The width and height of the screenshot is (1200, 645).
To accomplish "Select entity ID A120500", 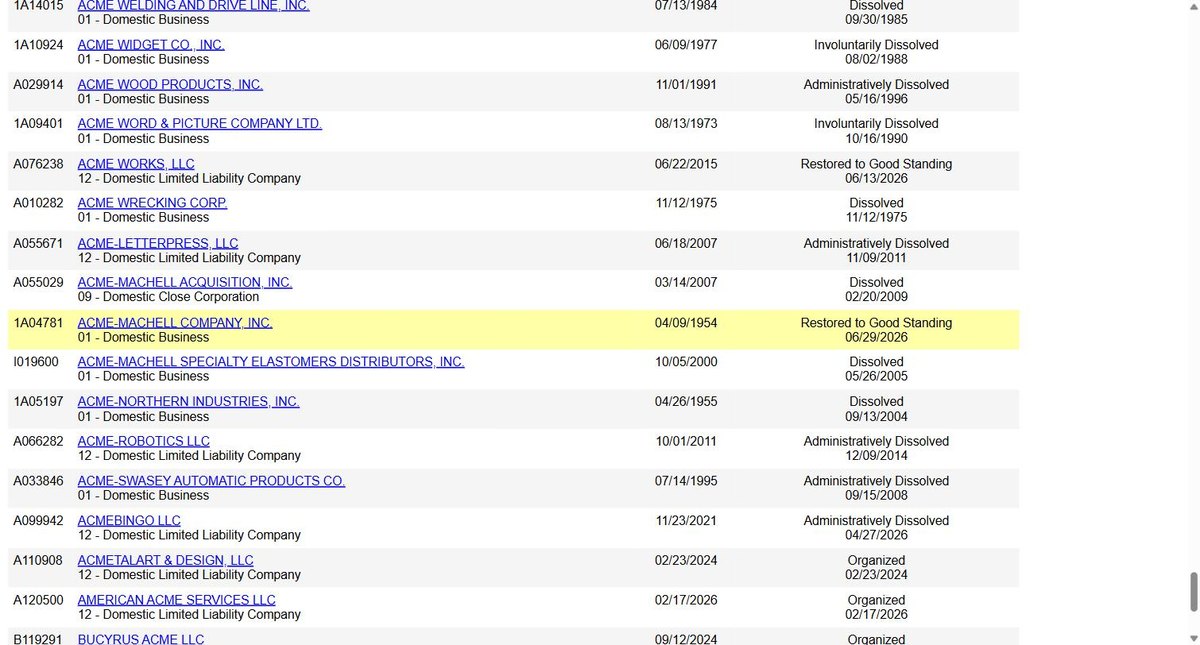I will (x=38, y=601).
